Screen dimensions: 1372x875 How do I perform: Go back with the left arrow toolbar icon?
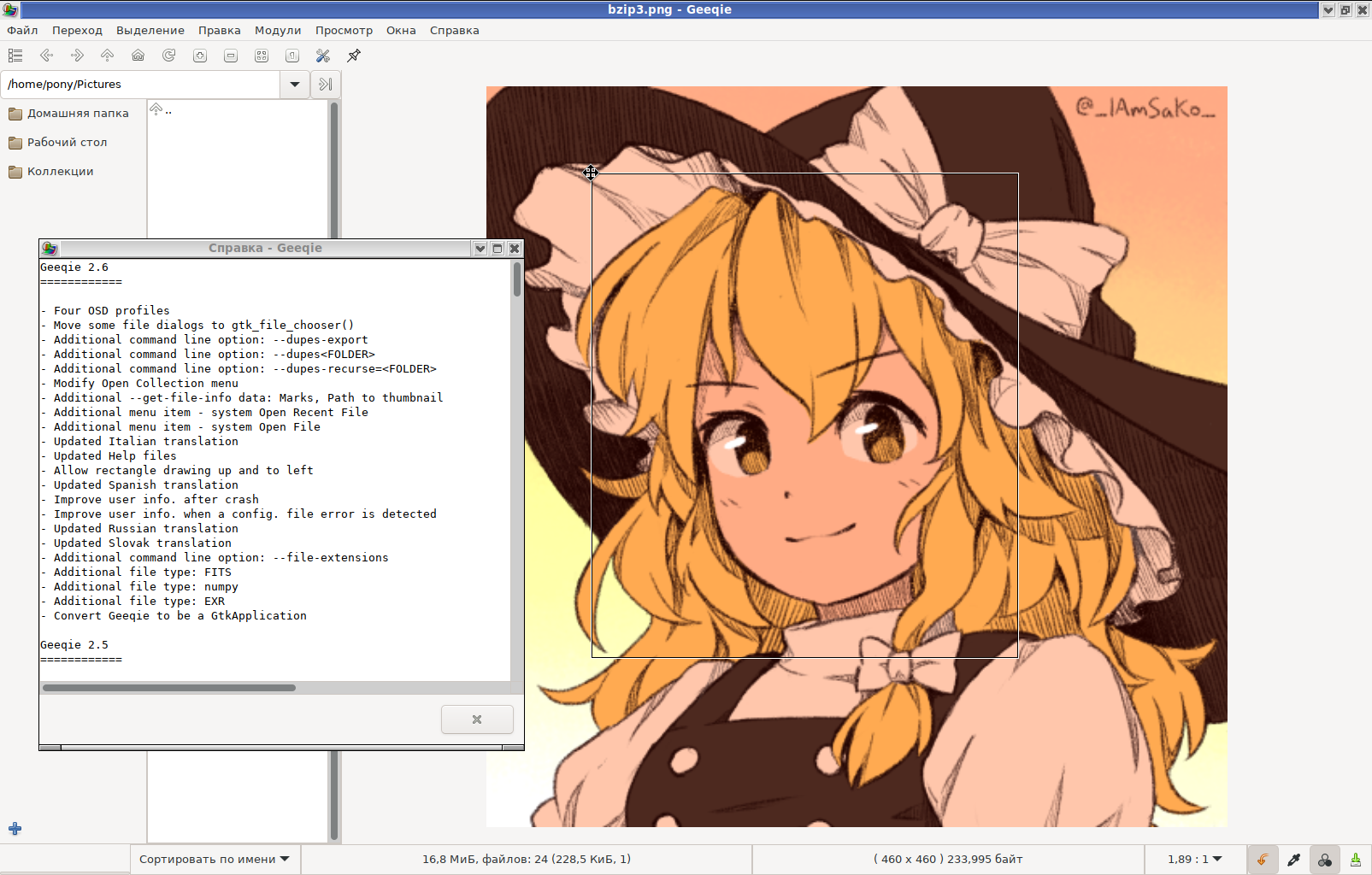click(46, 56)
